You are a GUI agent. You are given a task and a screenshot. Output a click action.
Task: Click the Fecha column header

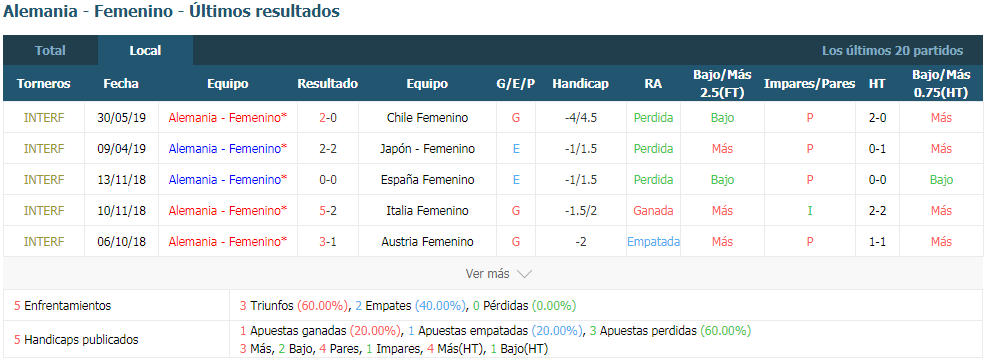(121, 84)
